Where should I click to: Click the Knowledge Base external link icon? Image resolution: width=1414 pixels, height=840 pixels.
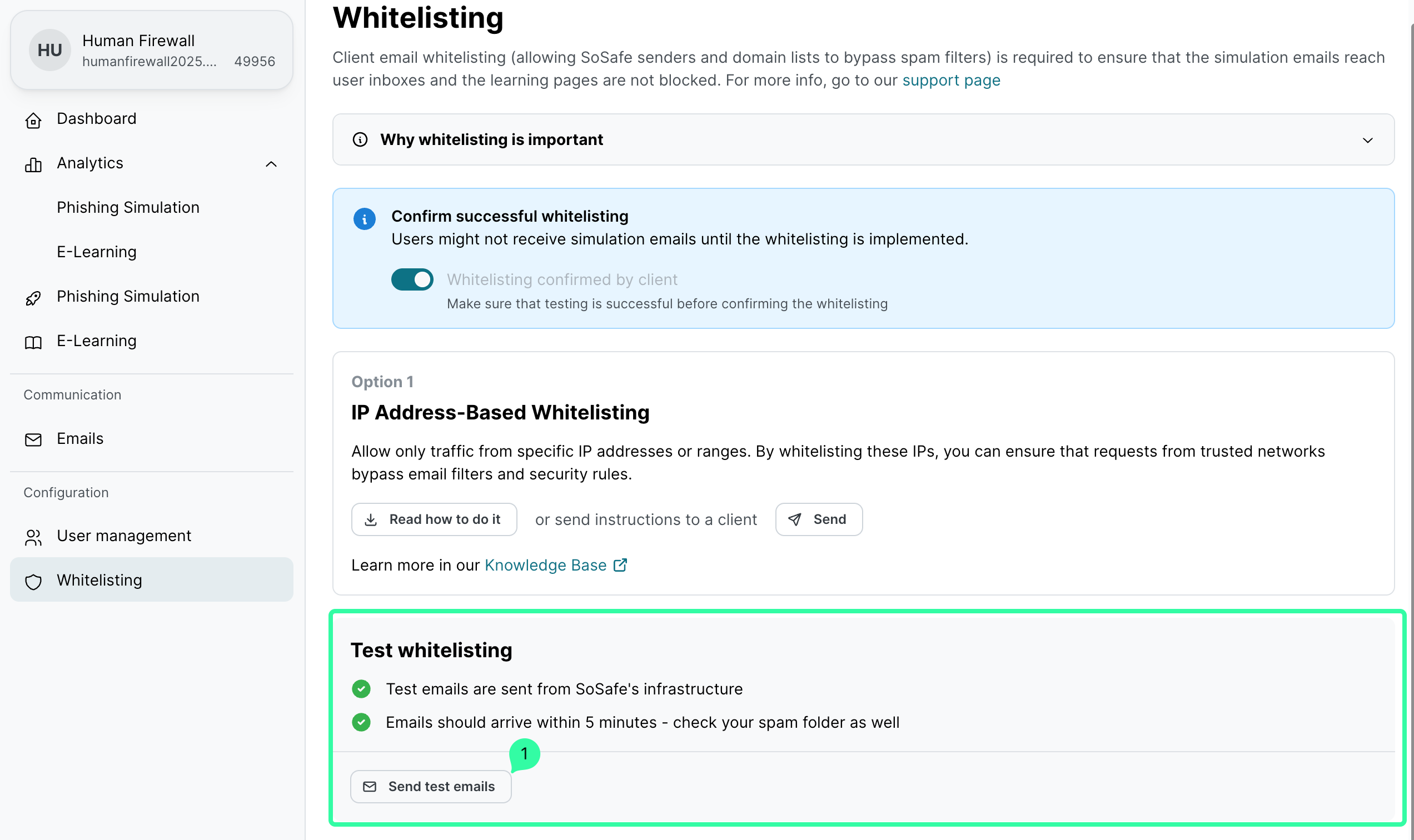tap(620, 565)
